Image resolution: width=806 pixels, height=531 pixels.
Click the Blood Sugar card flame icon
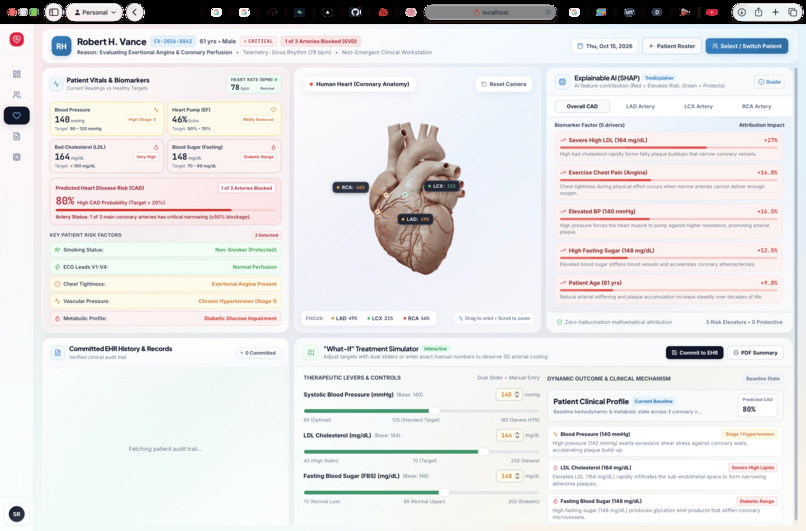(273, 147)
